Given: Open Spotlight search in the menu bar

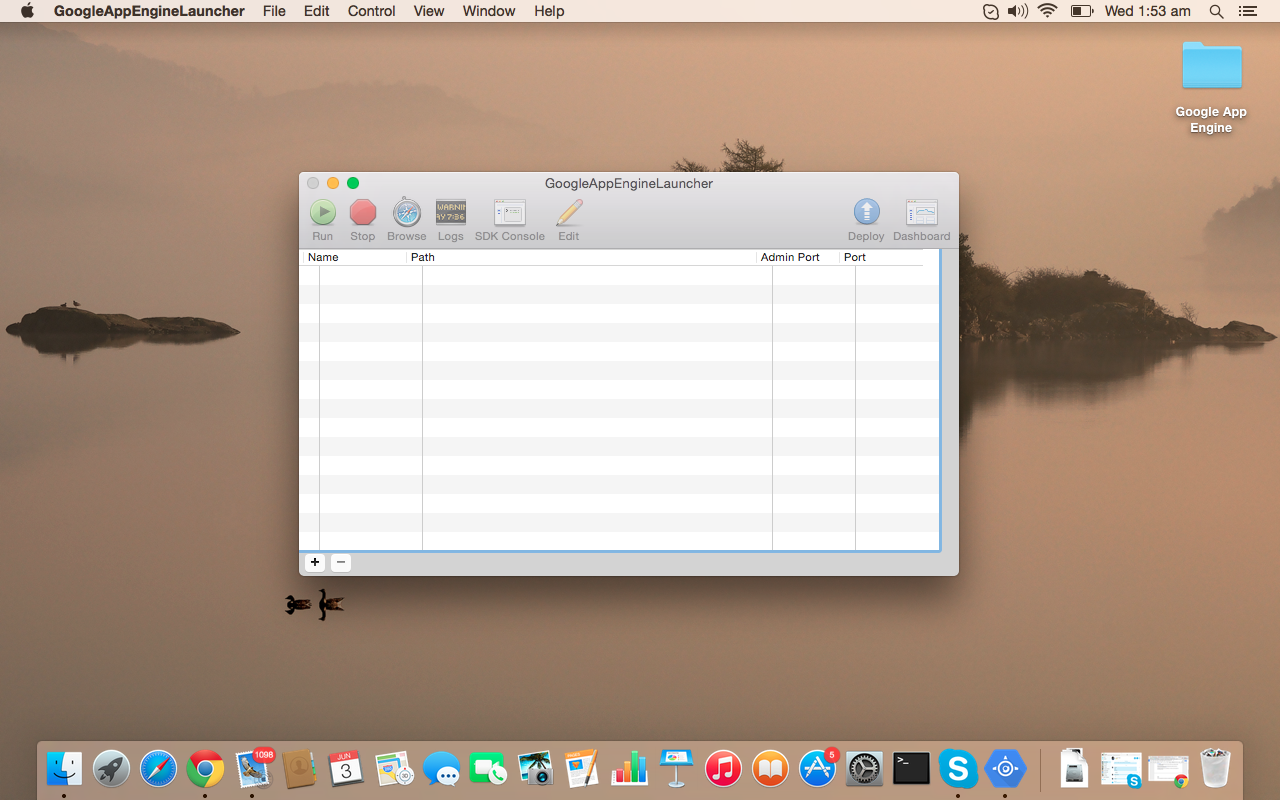Looking at the screenshot, I should (1216, 11).
